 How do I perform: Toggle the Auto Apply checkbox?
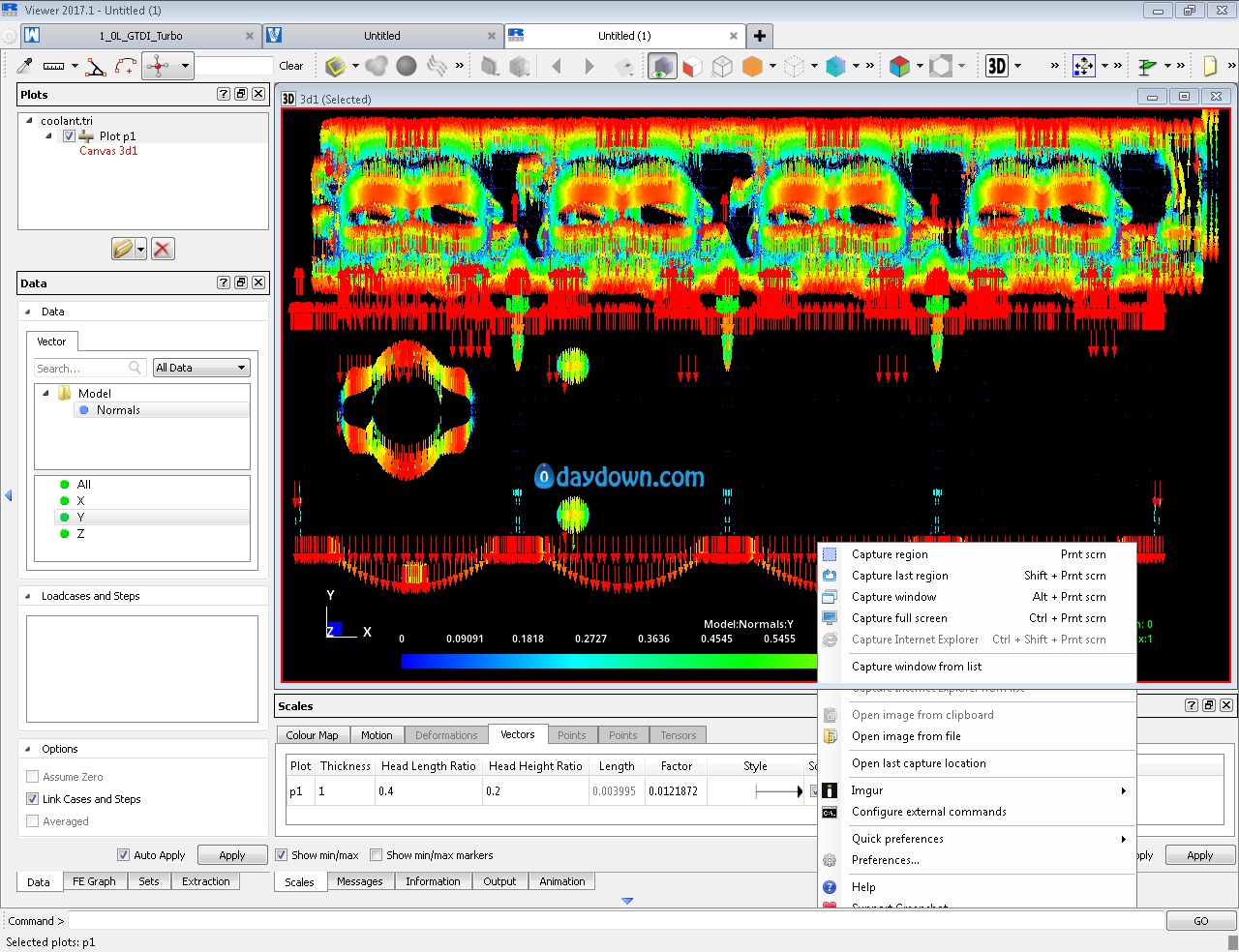[123, 855]
